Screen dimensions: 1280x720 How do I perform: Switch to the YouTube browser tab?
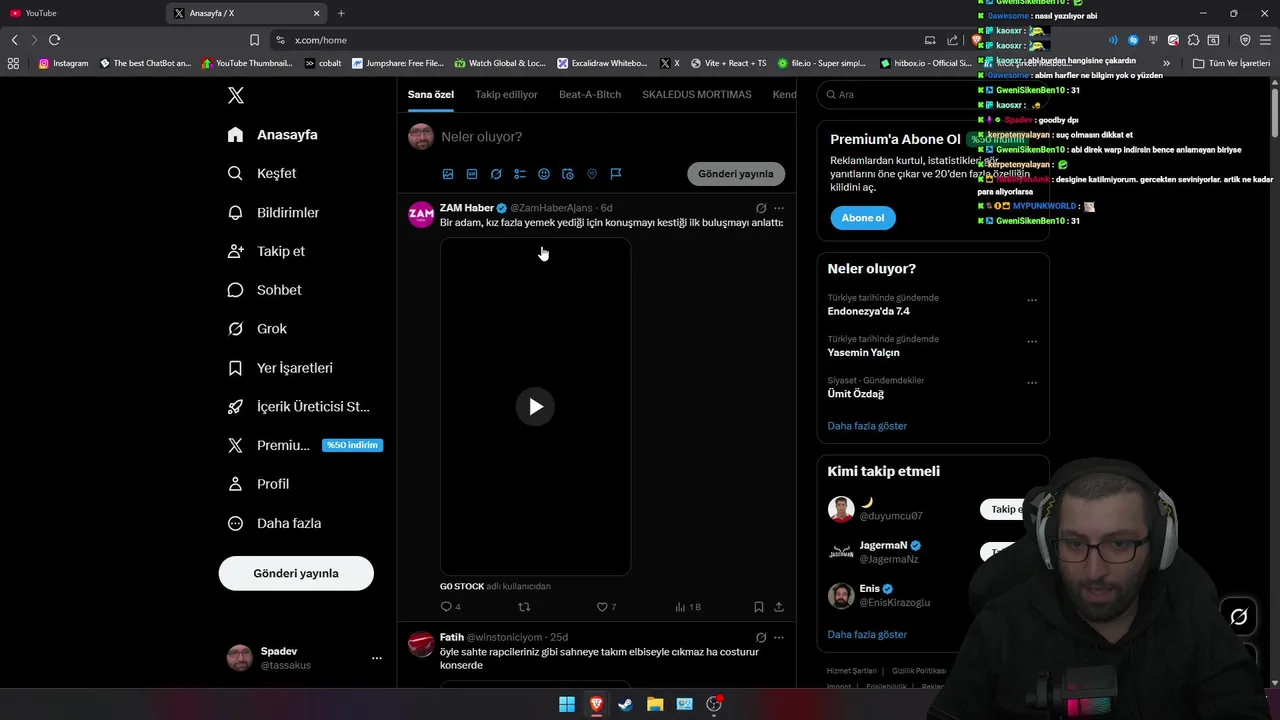coord(80,13)
